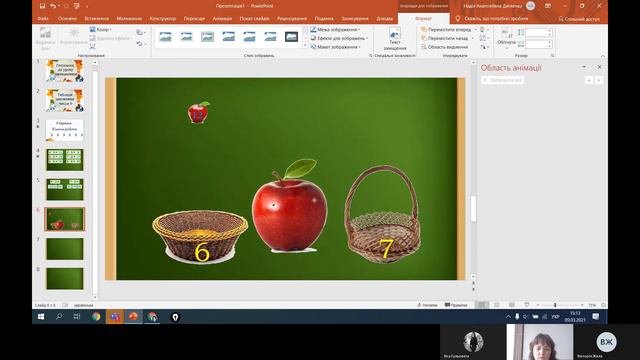The width and height of the screenshot is (640, 360).
Task: Apply the first picture style thumbnail
Action: [165, 37]
